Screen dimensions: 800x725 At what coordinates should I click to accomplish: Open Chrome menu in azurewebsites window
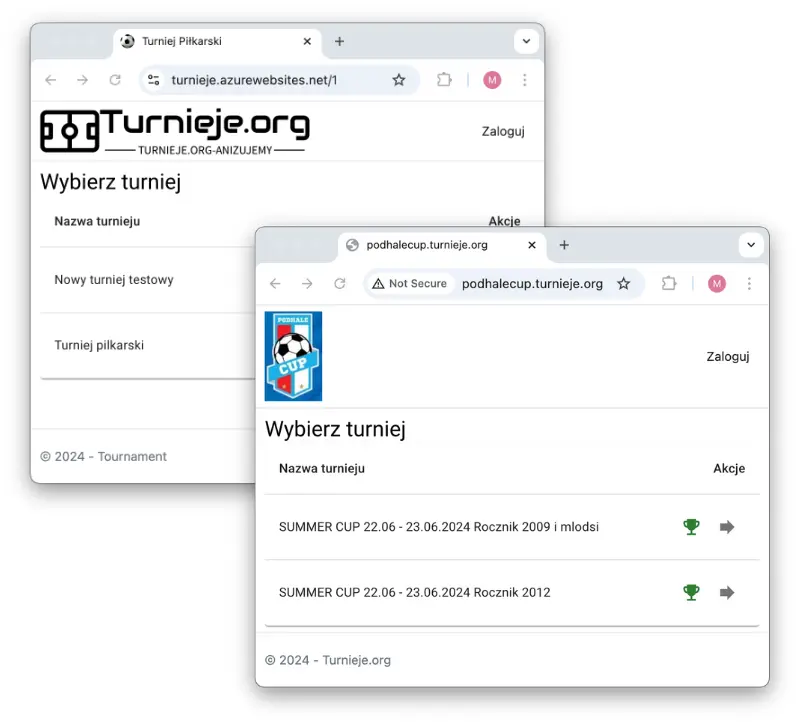point(524,80)
